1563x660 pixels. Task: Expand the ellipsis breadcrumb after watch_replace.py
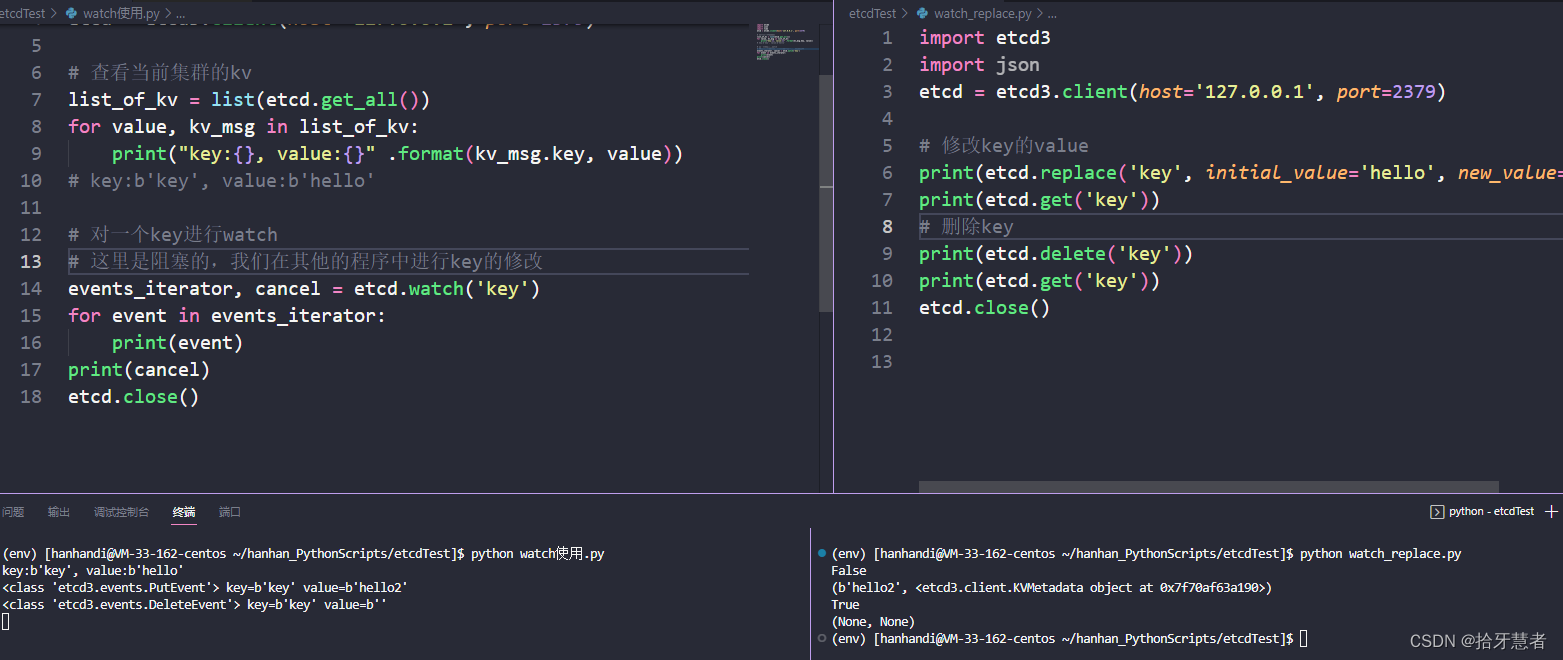[x=1051, y=14]
